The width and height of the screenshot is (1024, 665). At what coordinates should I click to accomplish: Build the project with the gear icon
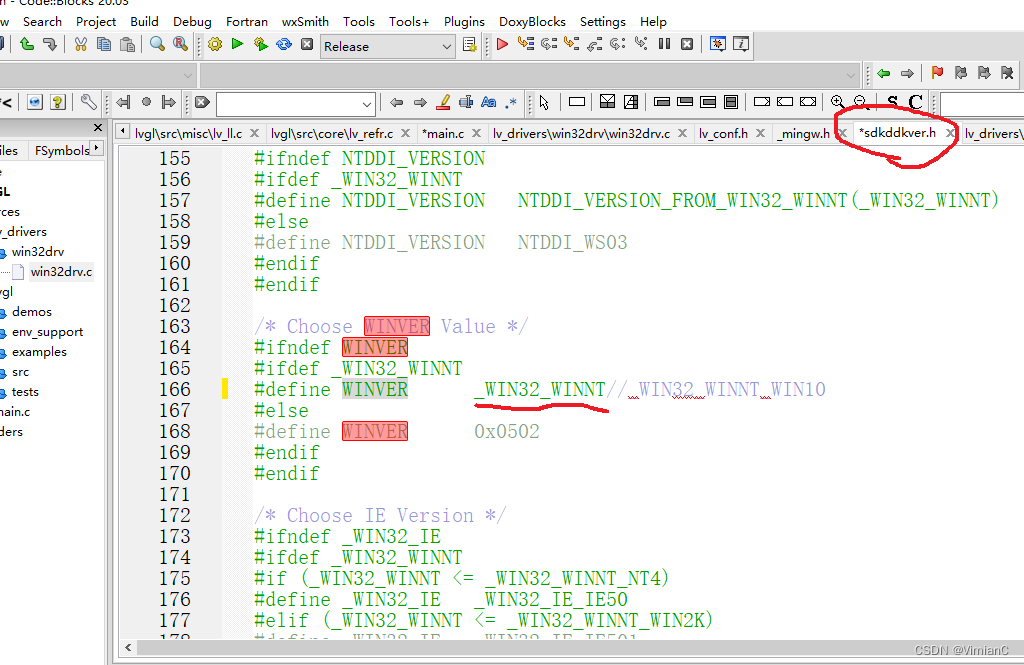215,44
